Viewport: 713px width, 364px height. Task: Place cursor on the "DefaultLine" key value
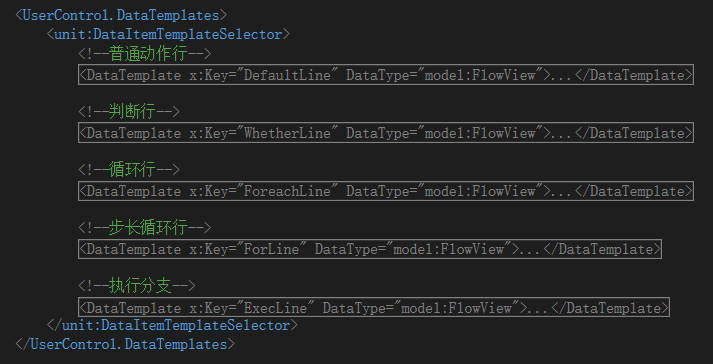click(x=287, y=75)
